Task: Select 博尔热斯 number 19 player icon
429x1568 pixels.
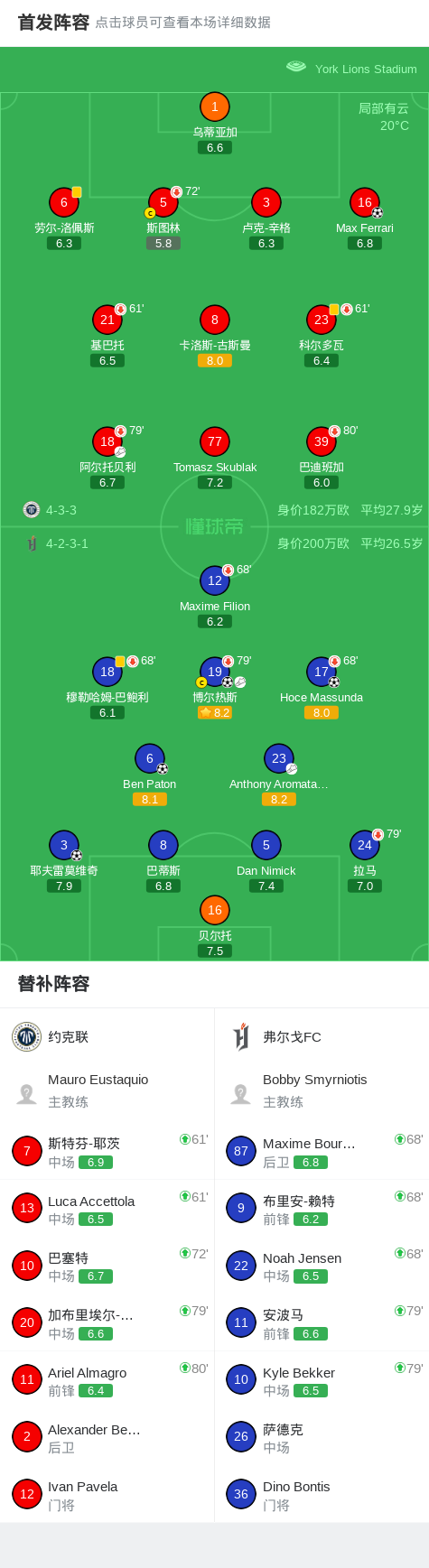Action: pyautogui.click(x=214, y=672)
